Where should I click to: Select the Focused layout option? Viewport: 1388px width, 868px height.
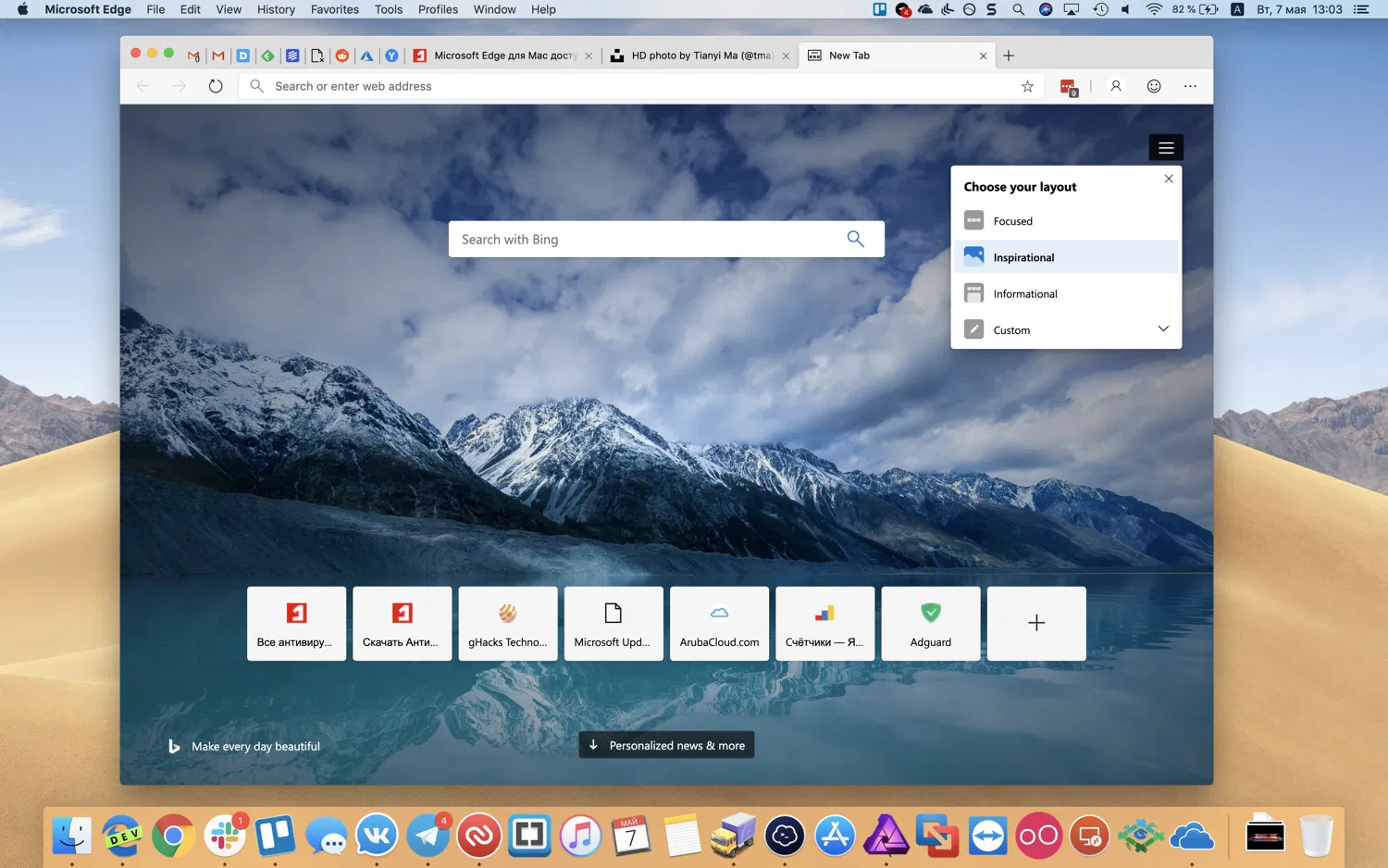pyautogui.click(x=1013, y=220)
